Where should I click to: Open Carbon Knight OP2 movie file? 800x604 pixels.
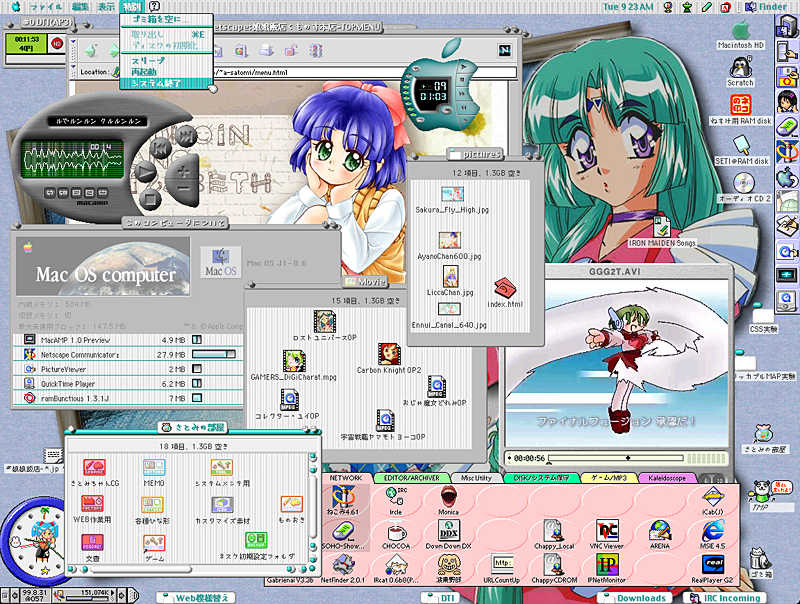tap(389, 354)
